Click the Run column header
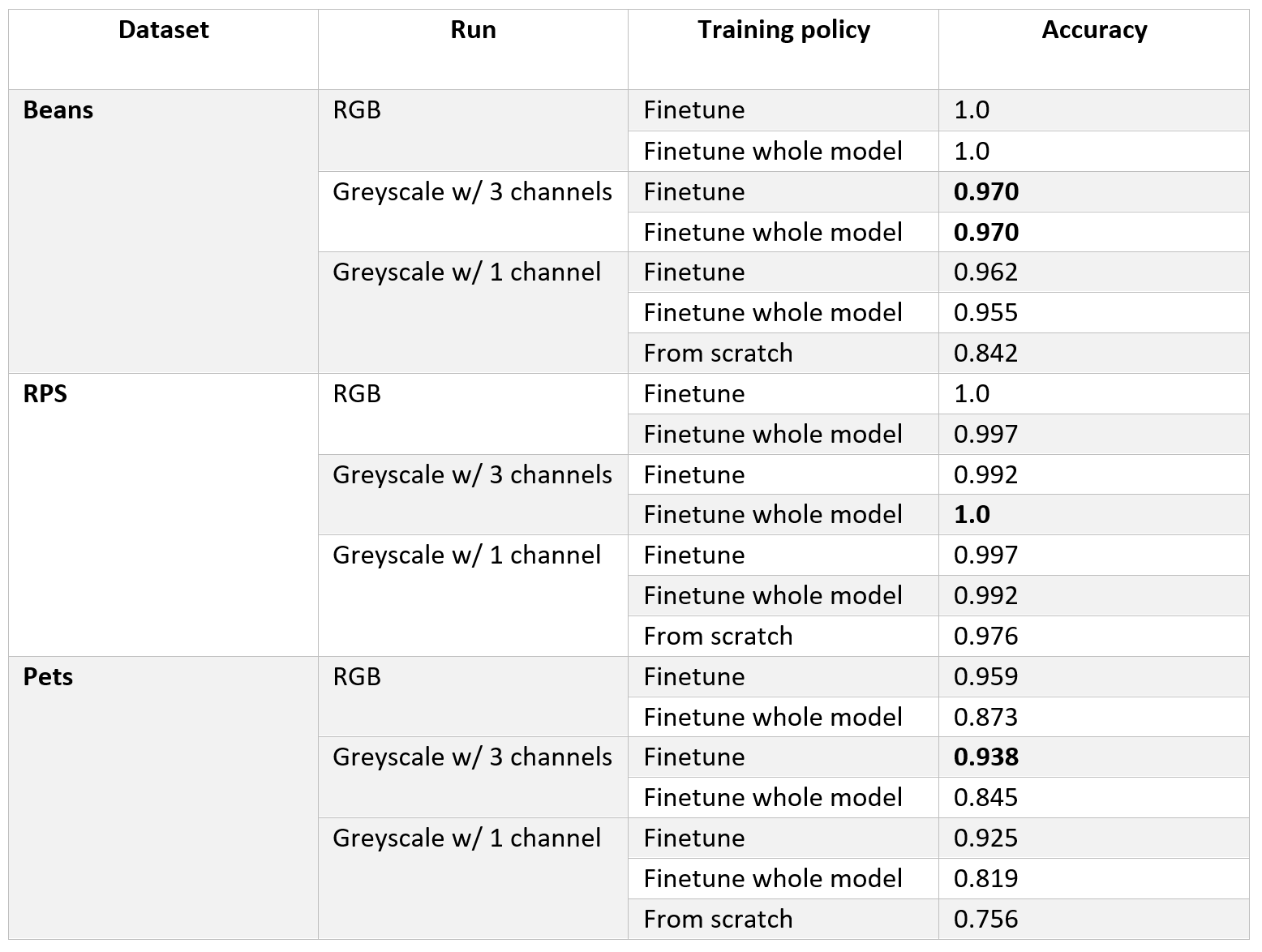This screenshot has width=1262, height=952. 473,31
